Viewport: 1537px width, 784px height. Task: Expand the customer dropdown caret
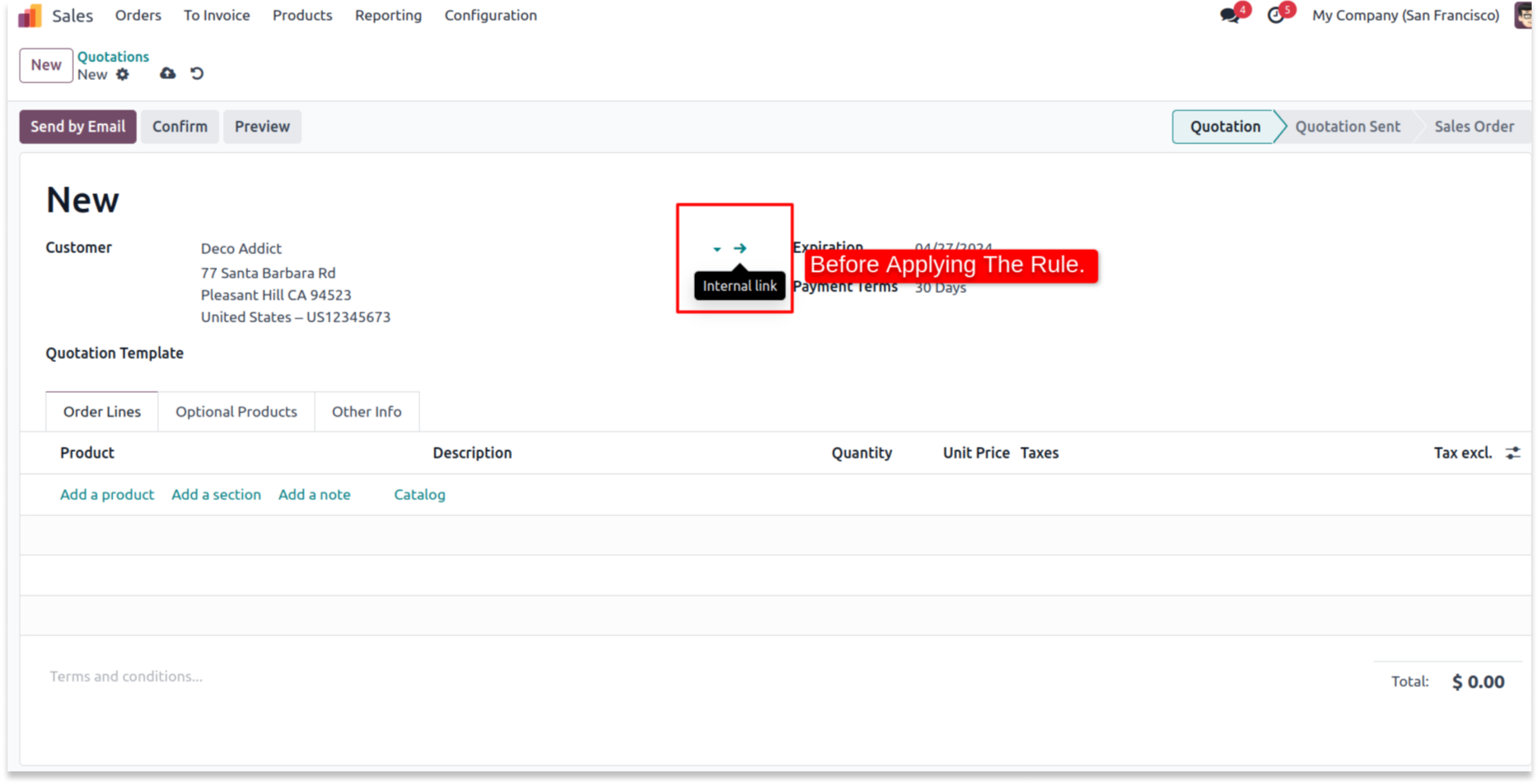717,249
